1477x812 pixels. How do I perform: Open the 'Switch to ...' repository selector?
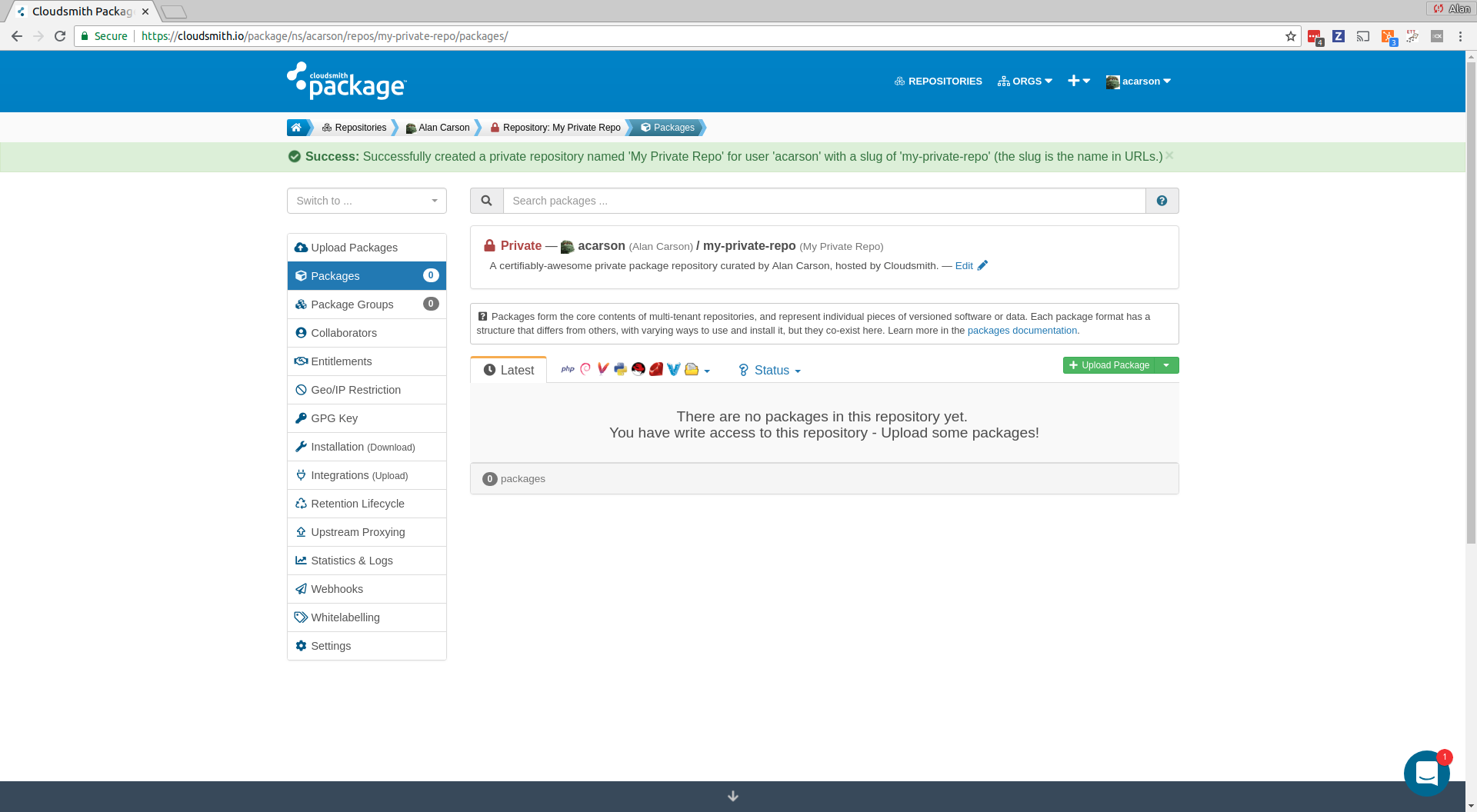tap(366, 201)
